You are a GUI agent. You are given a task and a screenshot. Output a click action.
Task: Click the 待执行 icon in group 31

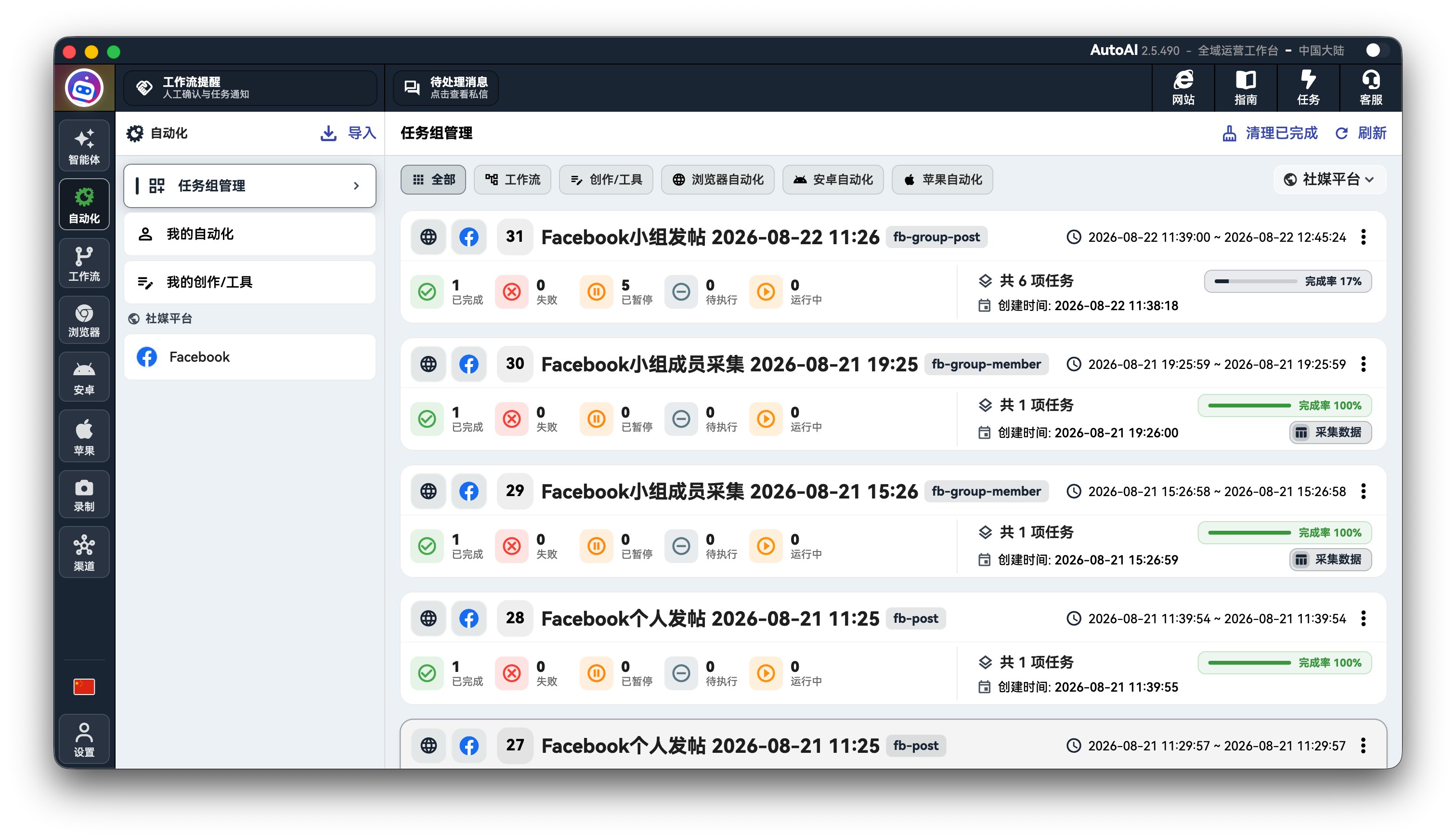[681, 292]
